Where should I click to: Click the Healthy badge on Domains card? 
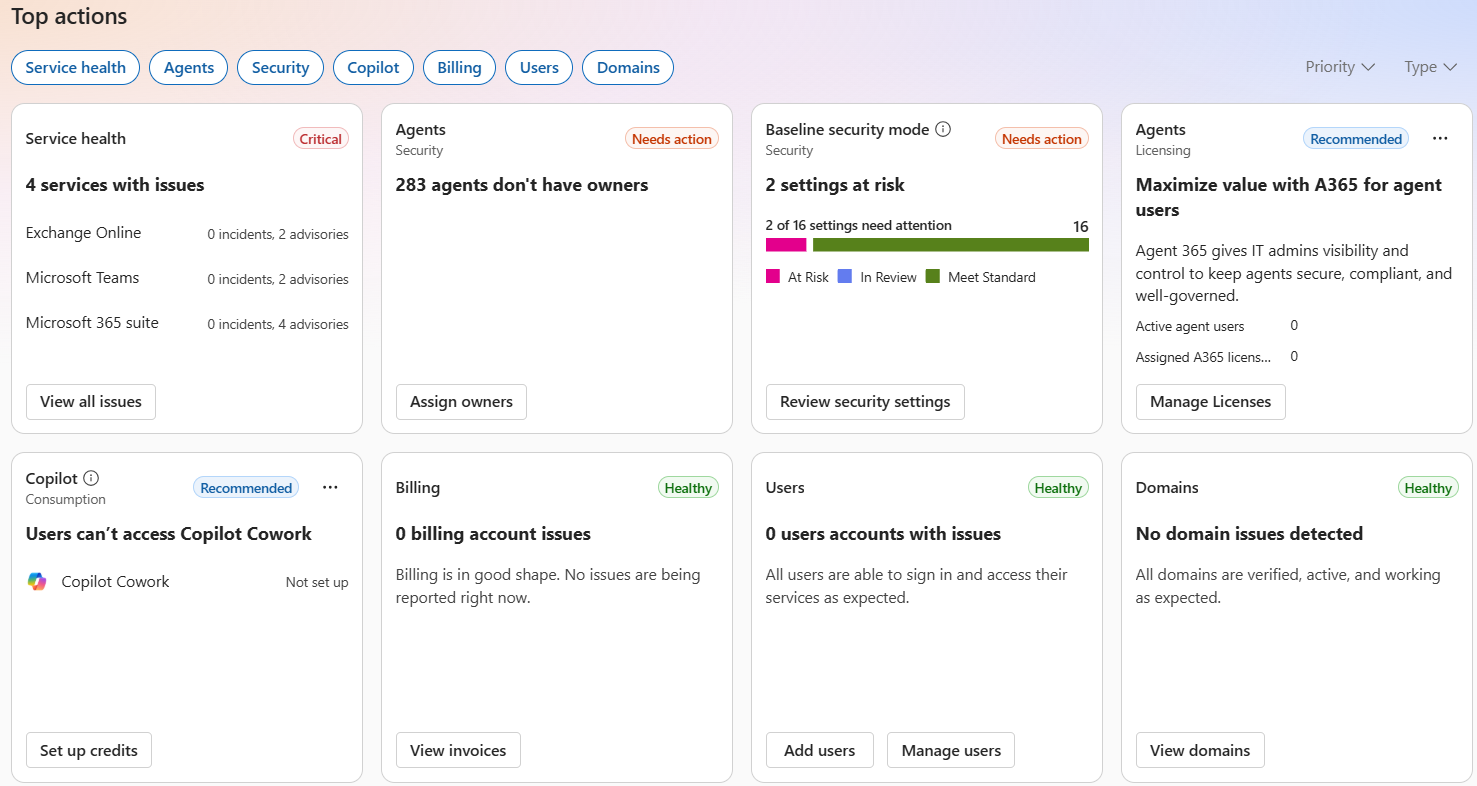coord(1428,488)
